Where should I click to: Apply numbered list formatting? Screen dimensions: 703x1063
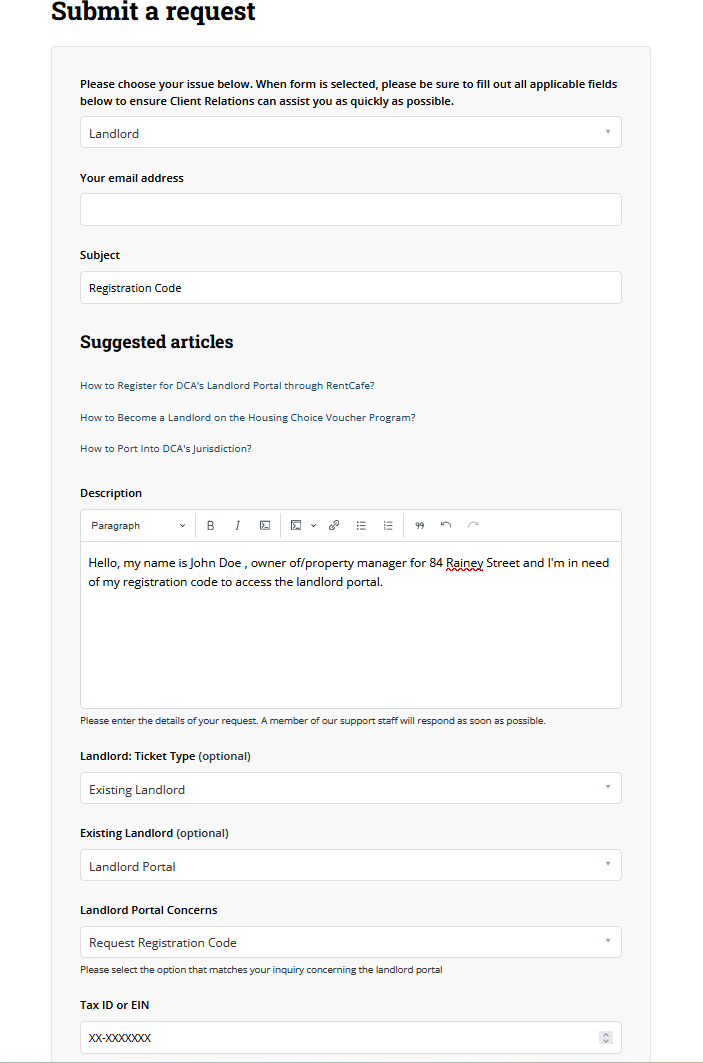pyautogui.click(x=388, y=526)
